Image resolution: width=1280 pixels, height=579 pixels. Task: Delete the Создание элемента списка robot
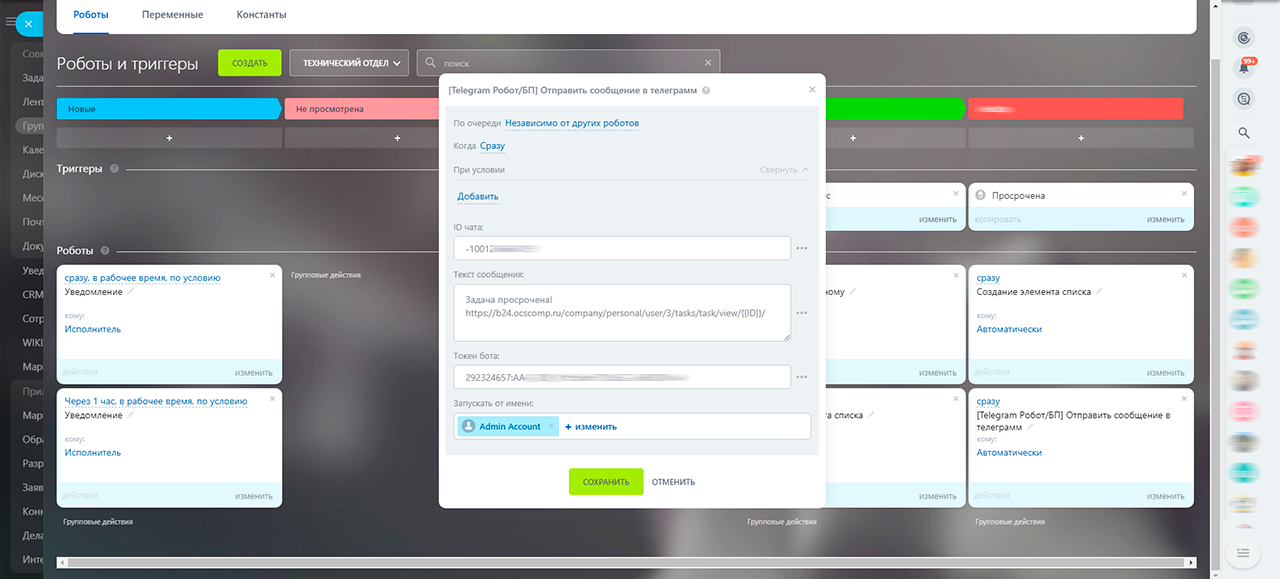tap(1183, 275)
